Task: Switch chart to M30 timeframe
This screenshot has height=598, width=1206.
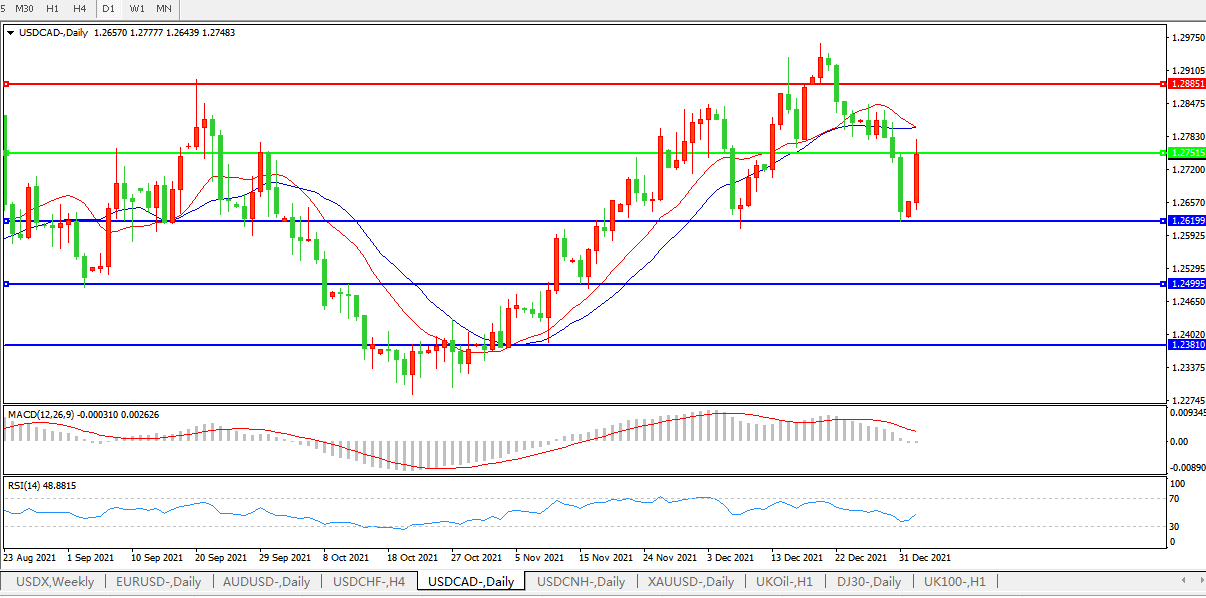Action: point(25,8)
